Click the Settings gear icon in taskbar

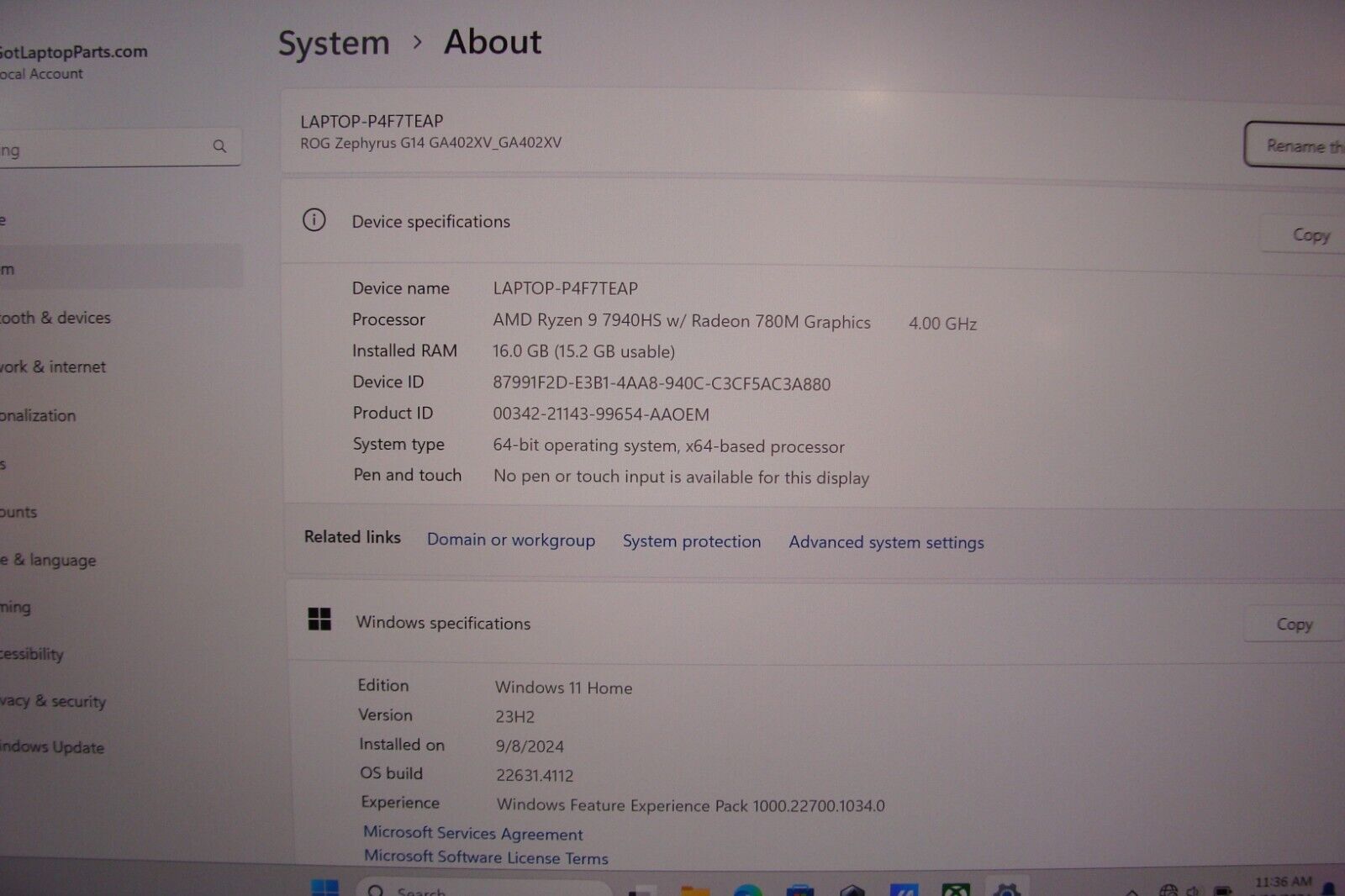click(x=1006, y=889)
